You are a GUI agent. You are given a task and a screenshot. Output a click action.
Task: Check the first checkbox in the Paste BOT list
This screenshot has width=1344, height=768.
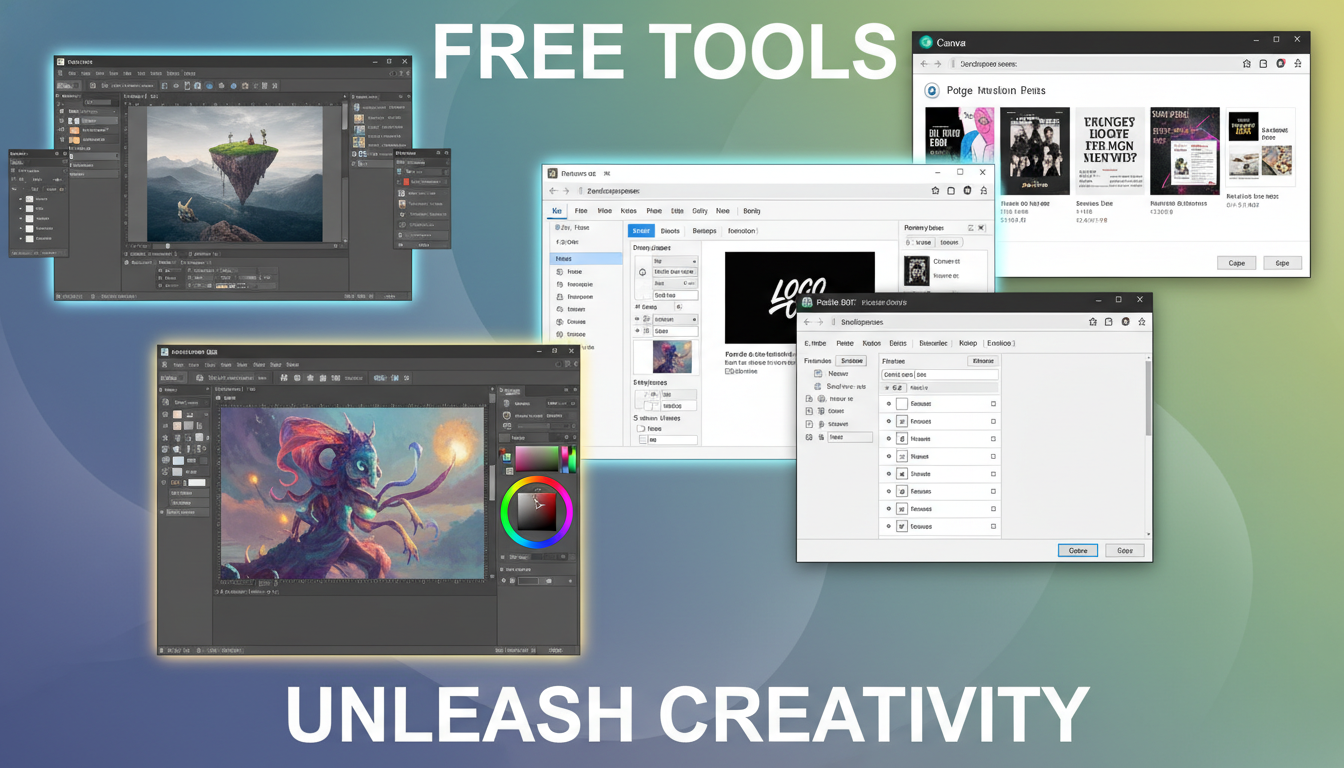coord(993,404)
